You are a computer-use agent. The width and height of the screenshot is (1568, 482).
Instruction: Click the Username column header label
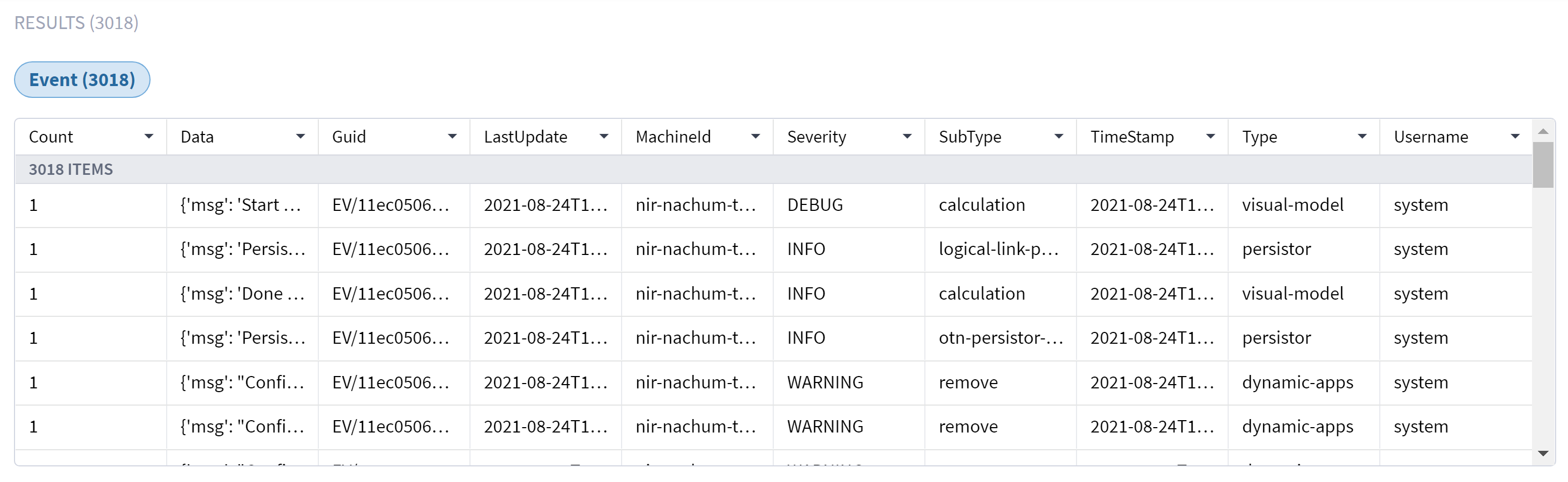1430,137
